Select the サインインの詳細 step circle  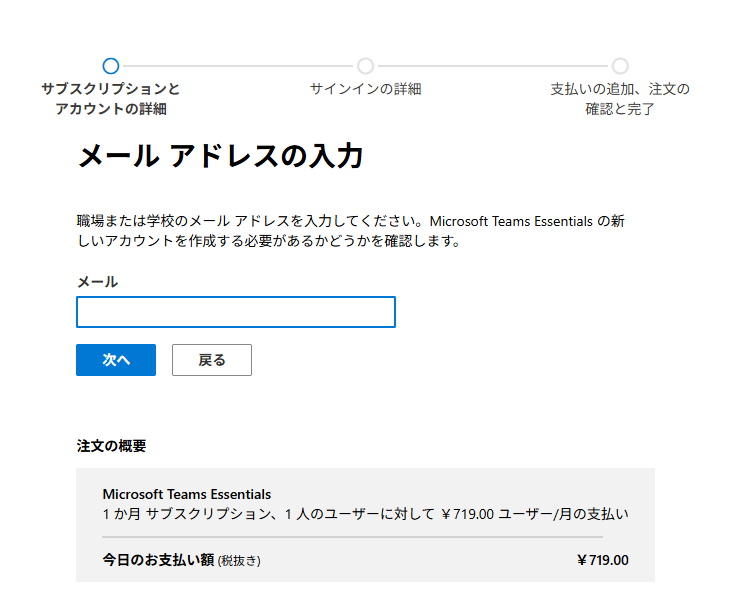tap(365, 66)
